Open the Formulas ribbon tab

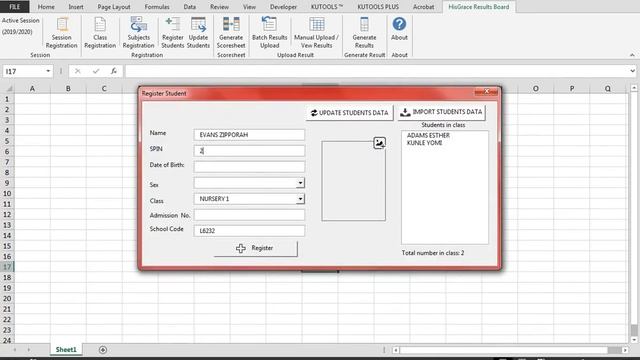tap(157, 7)
